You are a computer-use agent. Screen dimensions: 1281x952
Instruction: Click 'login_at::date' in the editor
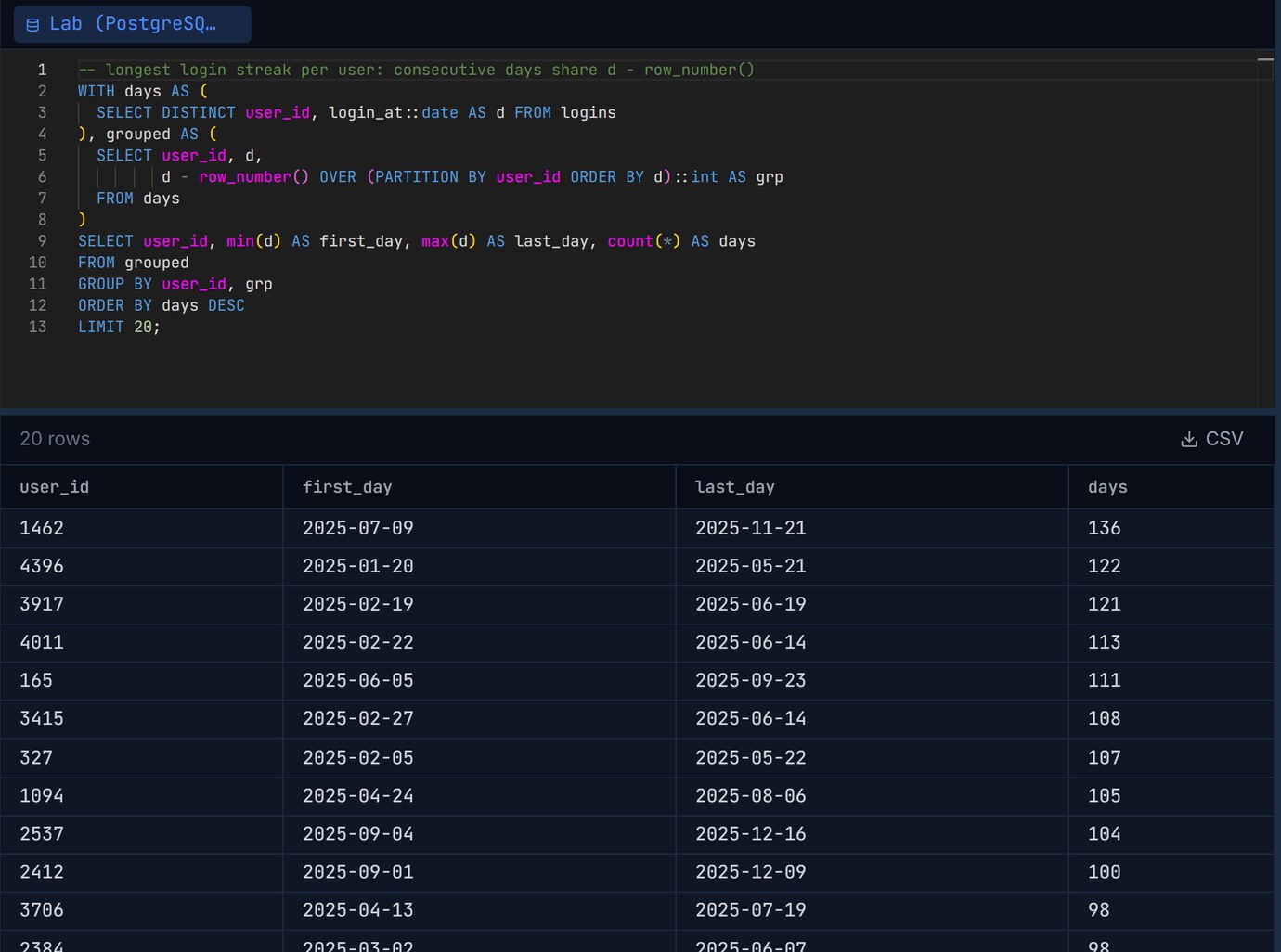click(394, 112)
